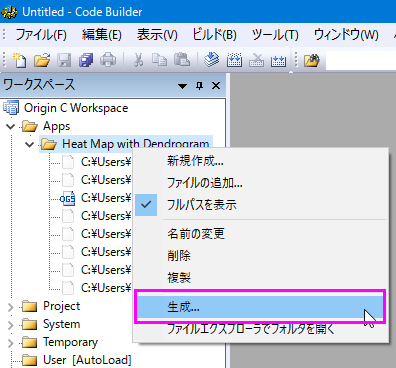Select the Heat Map with Dendrogram folder

click(135, 144)
